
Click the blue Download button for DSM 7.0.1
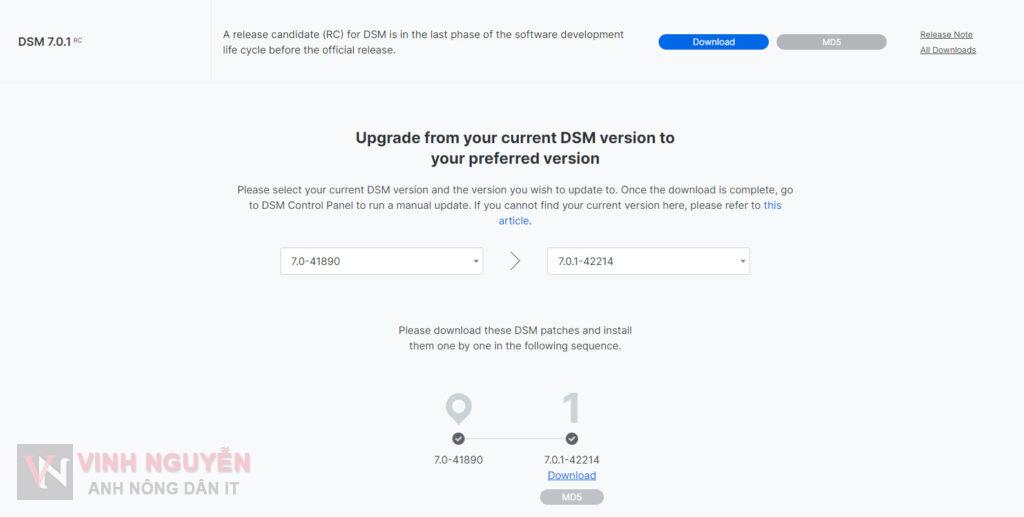[713, 42]
